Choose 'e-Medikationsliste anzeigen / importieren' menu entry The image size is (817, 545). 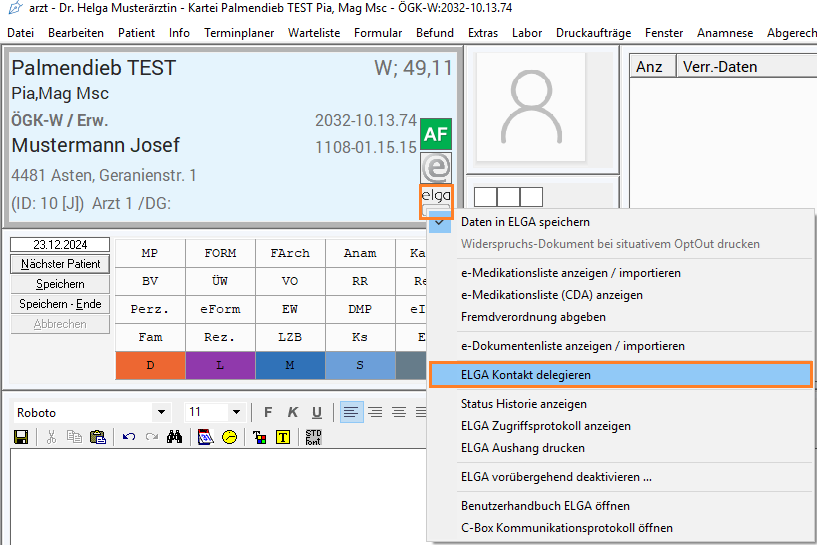point(570,273)
